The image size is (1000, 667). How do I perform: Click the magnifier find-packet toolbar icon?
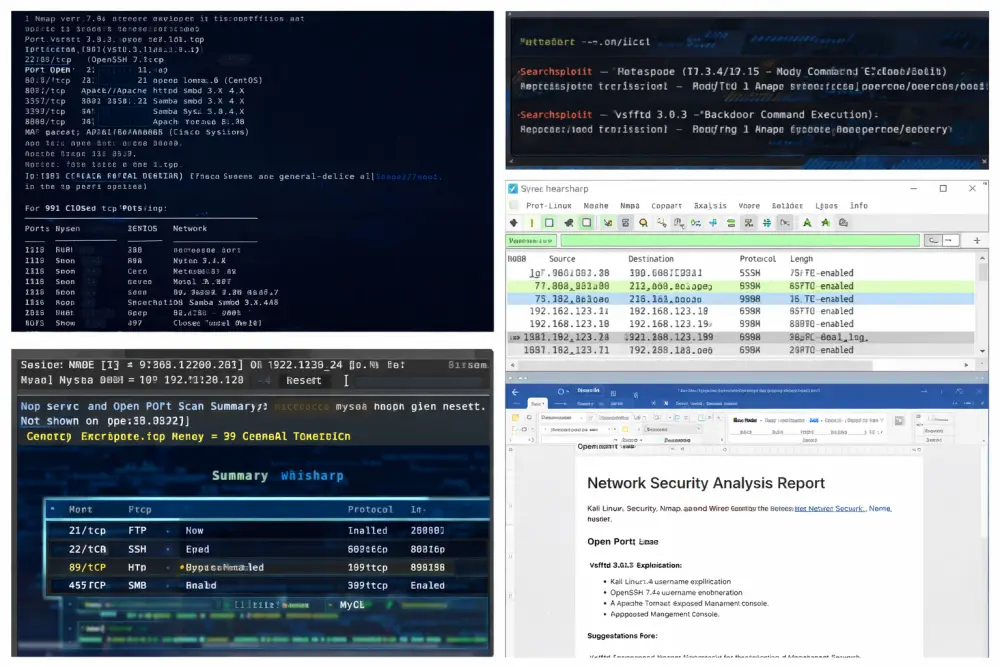pos(643,223)
